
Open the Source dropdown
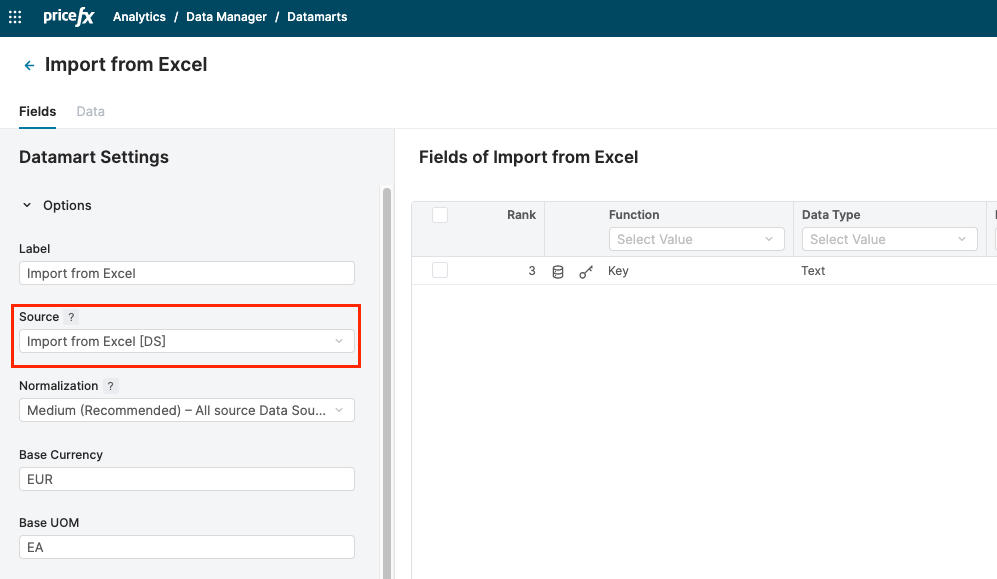(x=186, y=341)
